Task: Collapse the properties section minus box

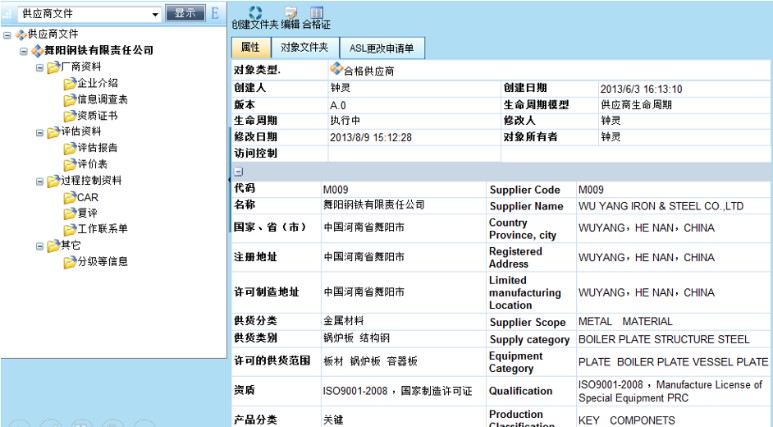Action: (238, 172)
